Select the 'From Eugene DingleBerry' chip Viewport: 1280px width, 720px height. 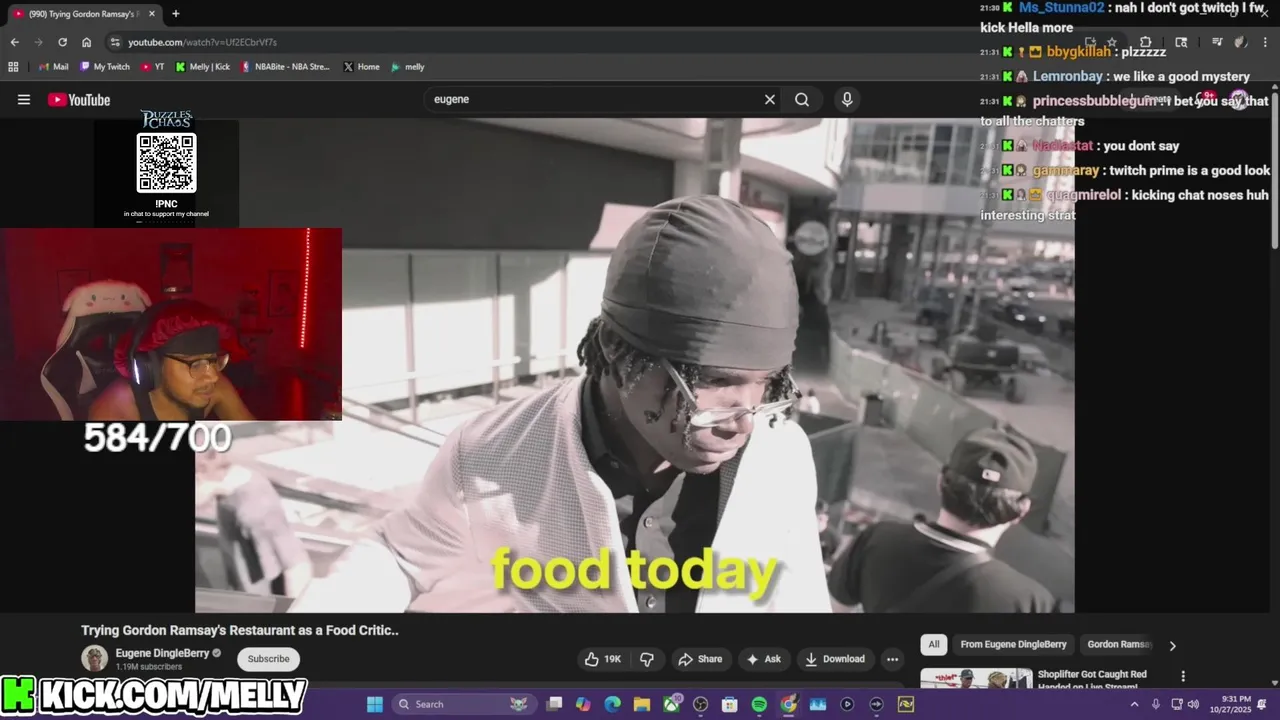point(1013,645)
